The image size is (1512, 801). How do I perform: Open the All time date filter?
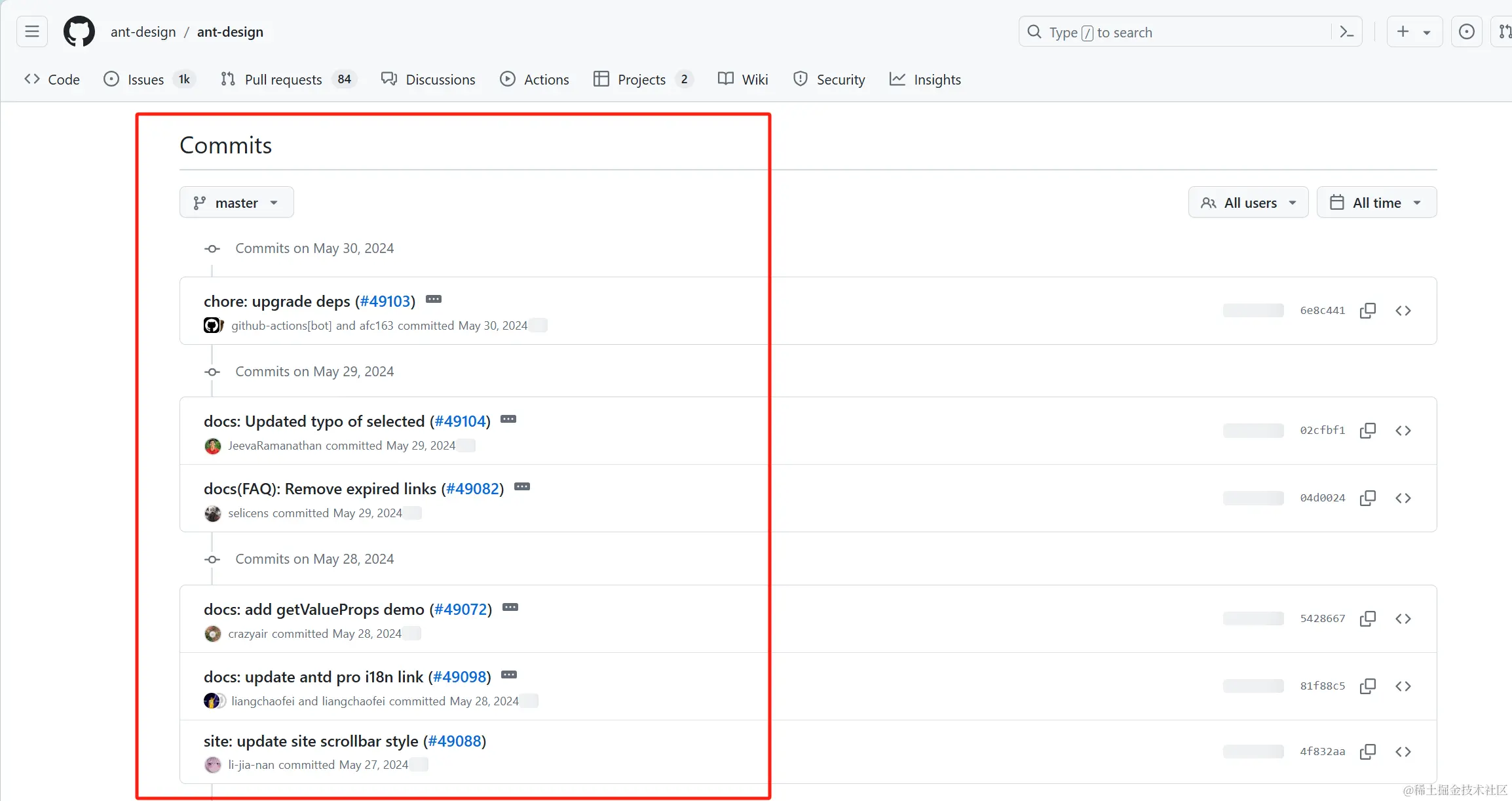click(1376, 203)
